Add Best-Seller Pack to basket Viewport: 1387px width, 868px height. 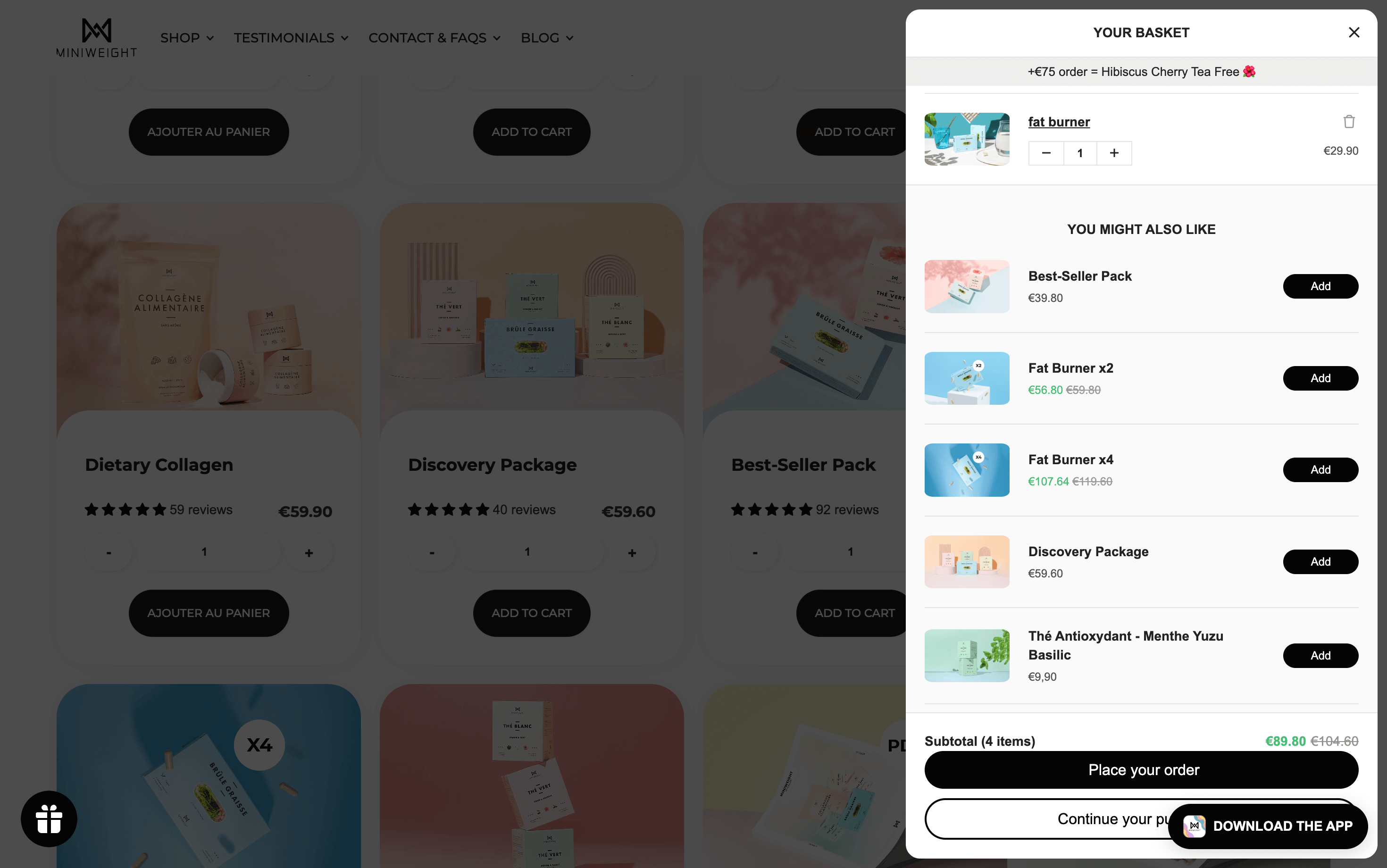tap(1320, 285)
